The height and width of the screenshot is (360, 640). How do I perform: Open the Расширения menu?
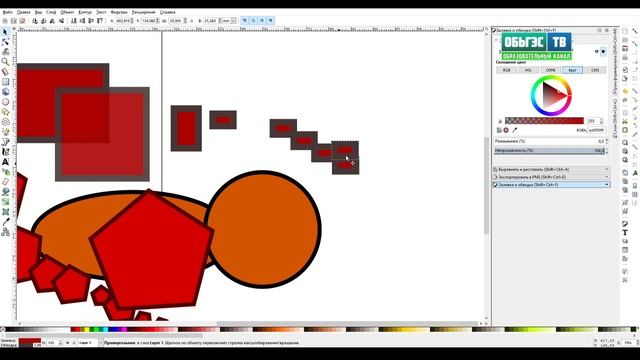143,12
